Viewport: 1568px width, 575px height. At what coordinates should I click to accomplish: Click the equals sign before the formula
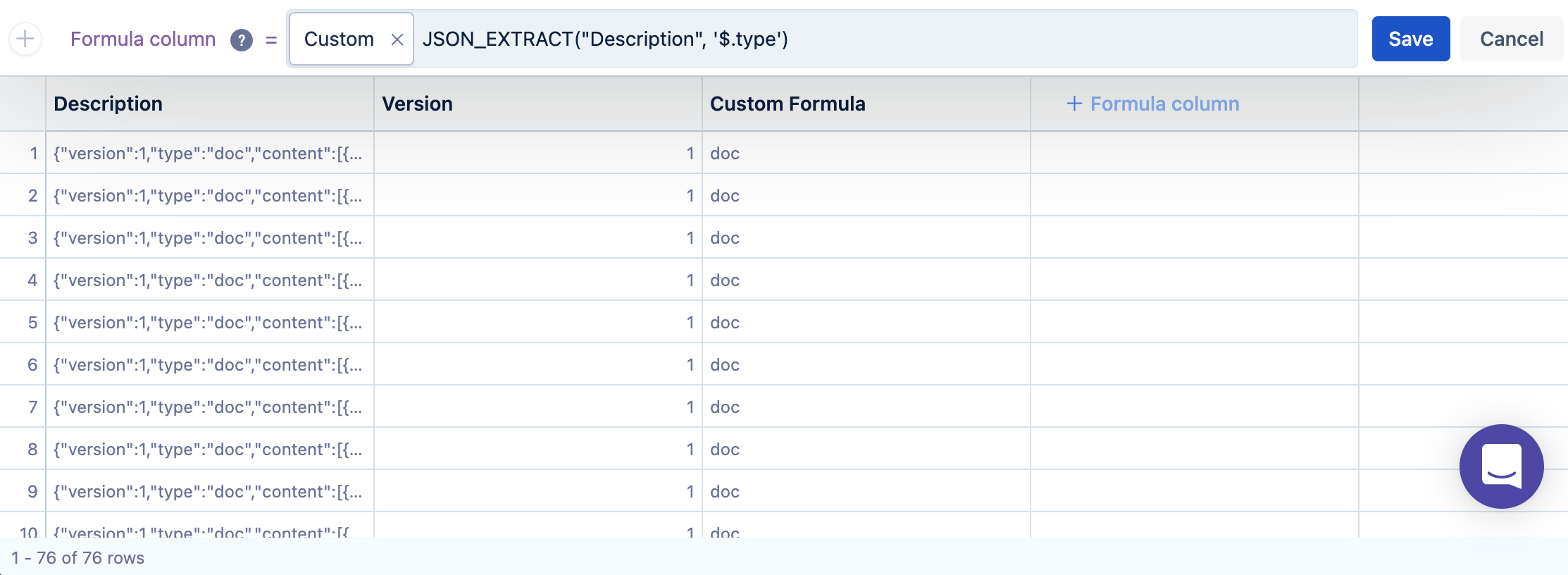[271, 40]
